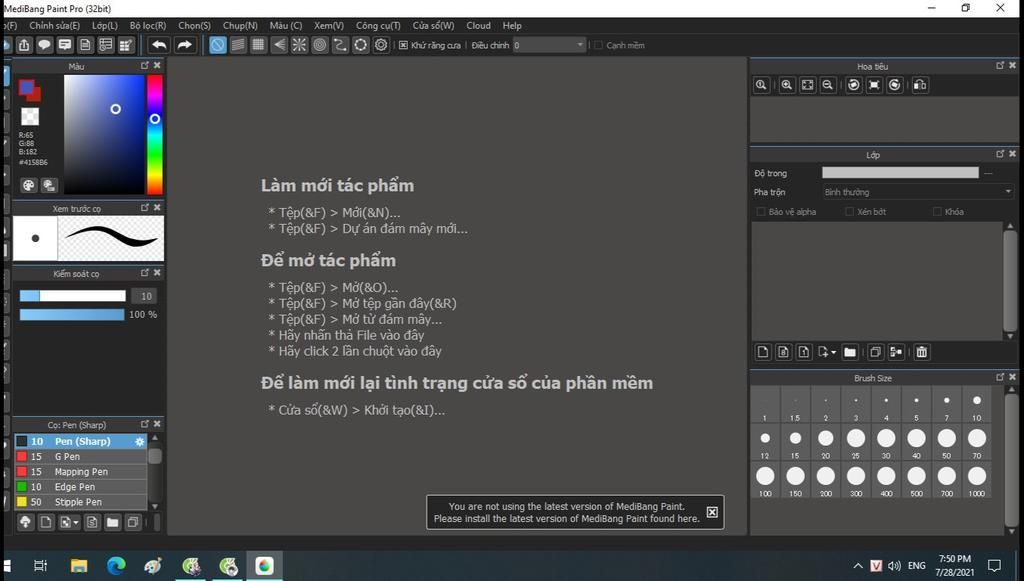This screenshot has height=581, width=1024.
Task: Click the Redo arrow in the toolbar
Action: click(185, 45)
